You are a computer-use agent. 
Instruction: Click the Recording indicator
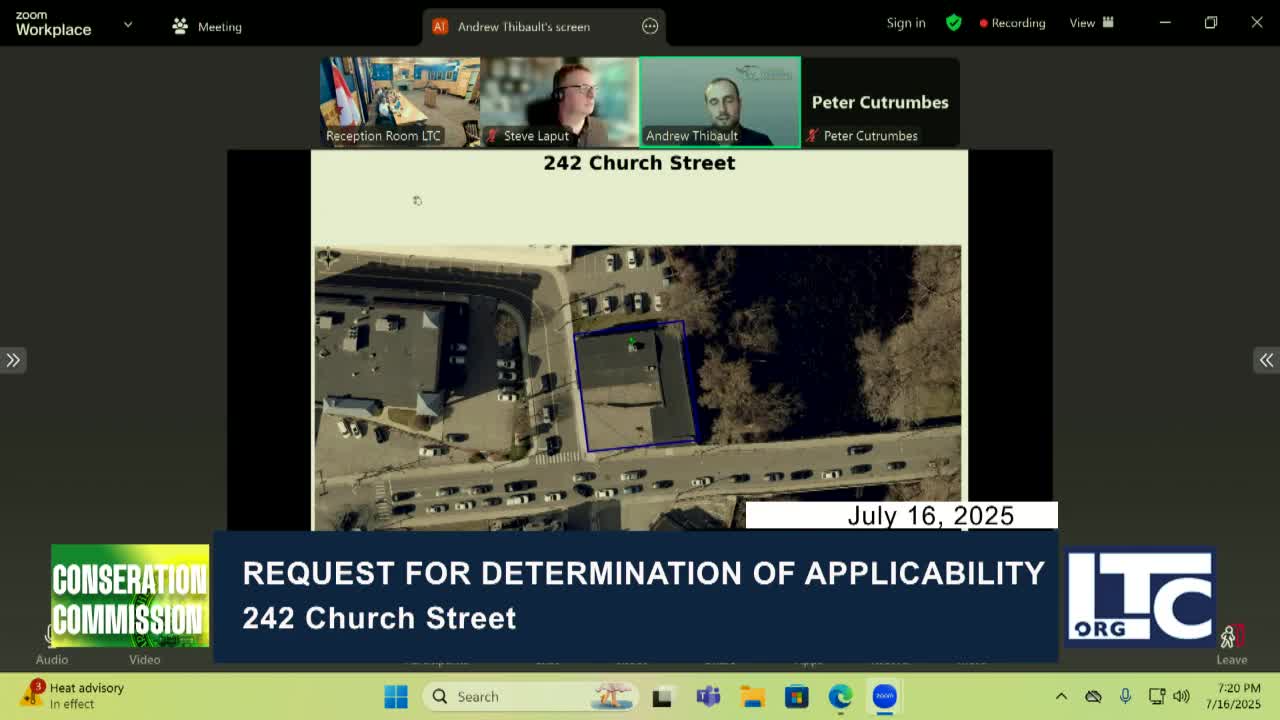click(1012, 23)
